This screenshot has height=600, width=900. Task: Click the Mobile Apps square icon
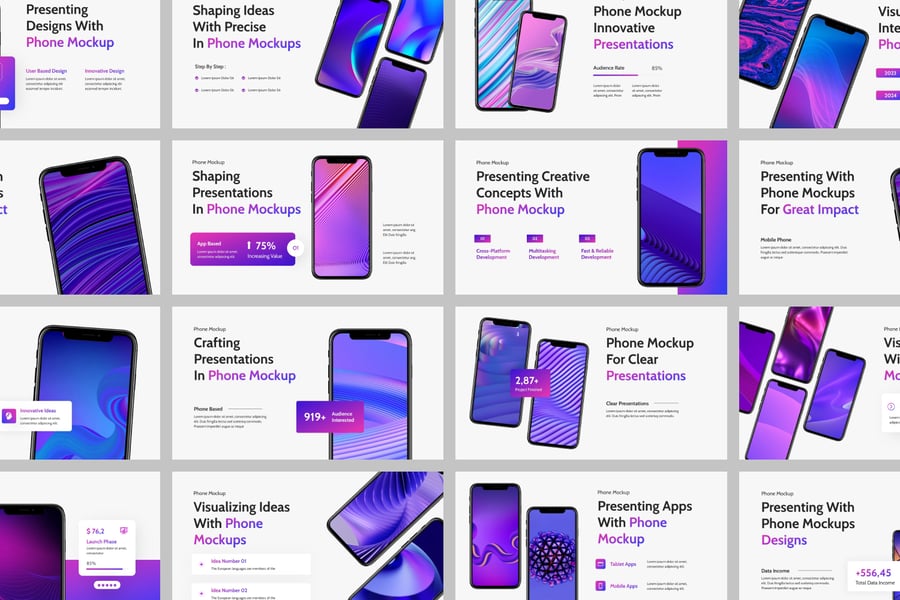click(600, 586)
